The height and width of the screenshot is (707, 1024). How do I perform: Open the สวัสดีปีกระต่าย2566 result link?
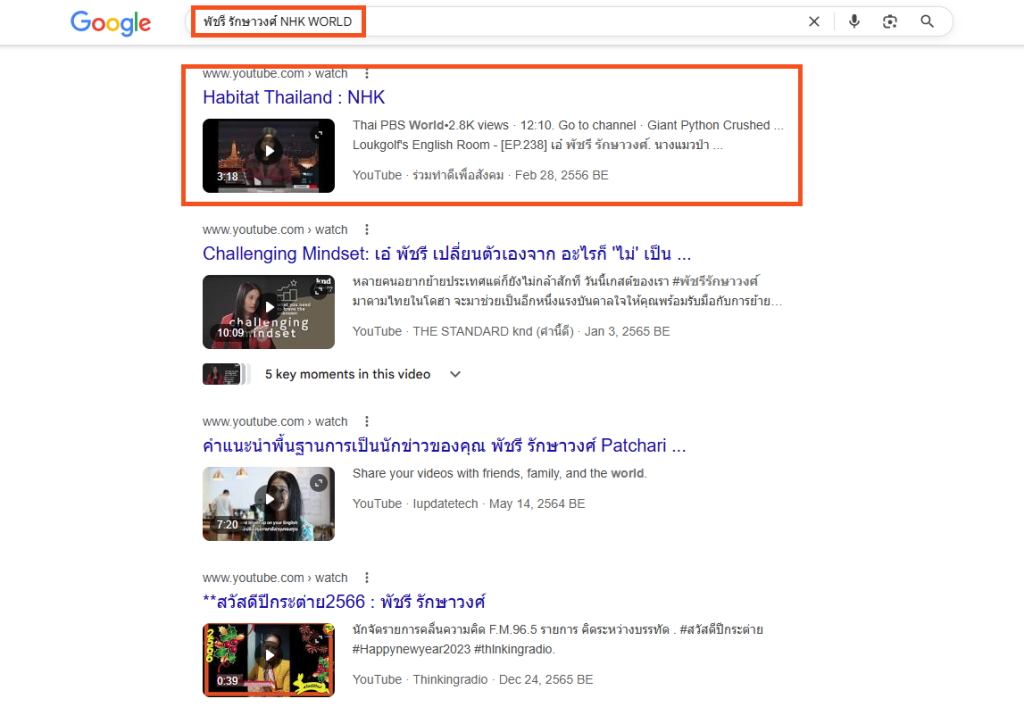344,601
